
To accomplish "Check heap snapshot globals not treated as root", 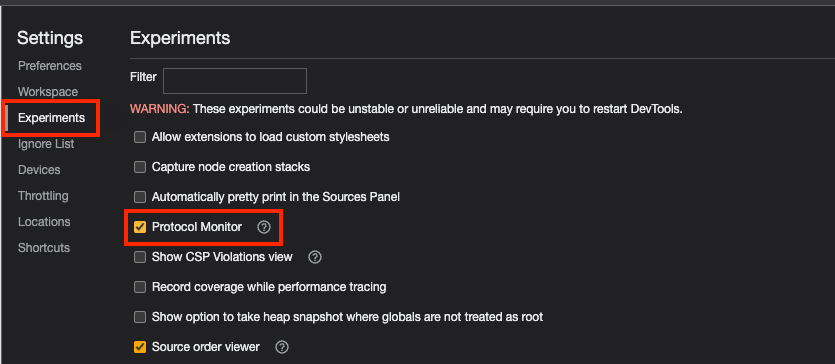I will [x=140, y=318].
